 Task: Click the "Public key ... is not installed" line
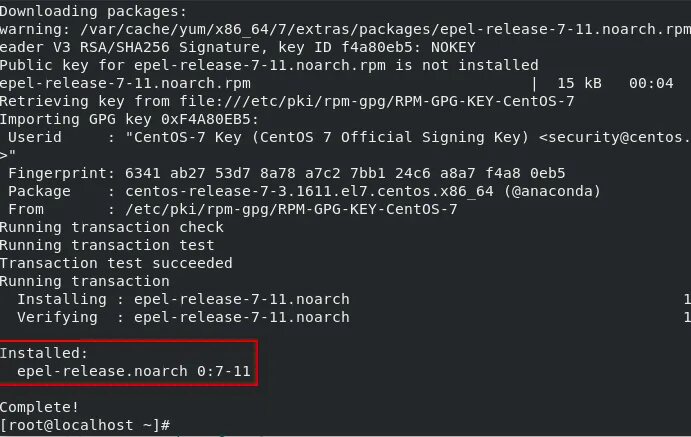268,65
